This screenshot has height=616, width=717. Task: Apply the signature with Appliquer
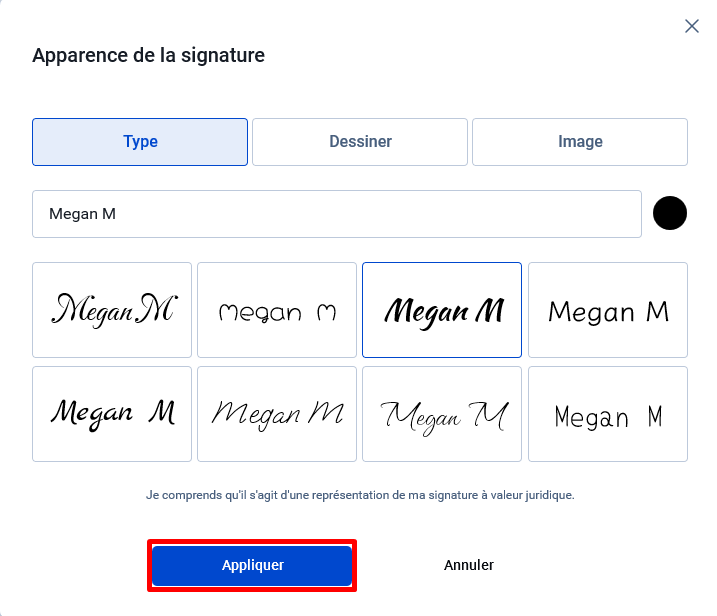(x=252, y=565)
